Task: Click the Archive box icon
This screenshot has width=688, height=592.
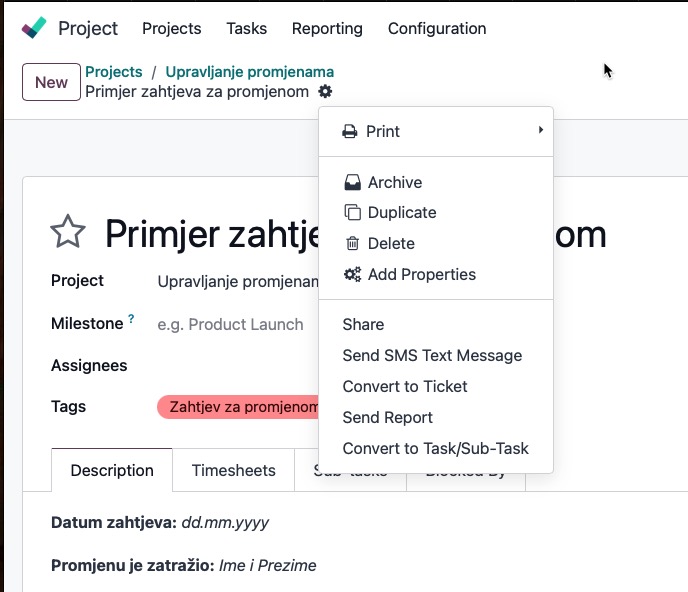Action: [352, 182]
